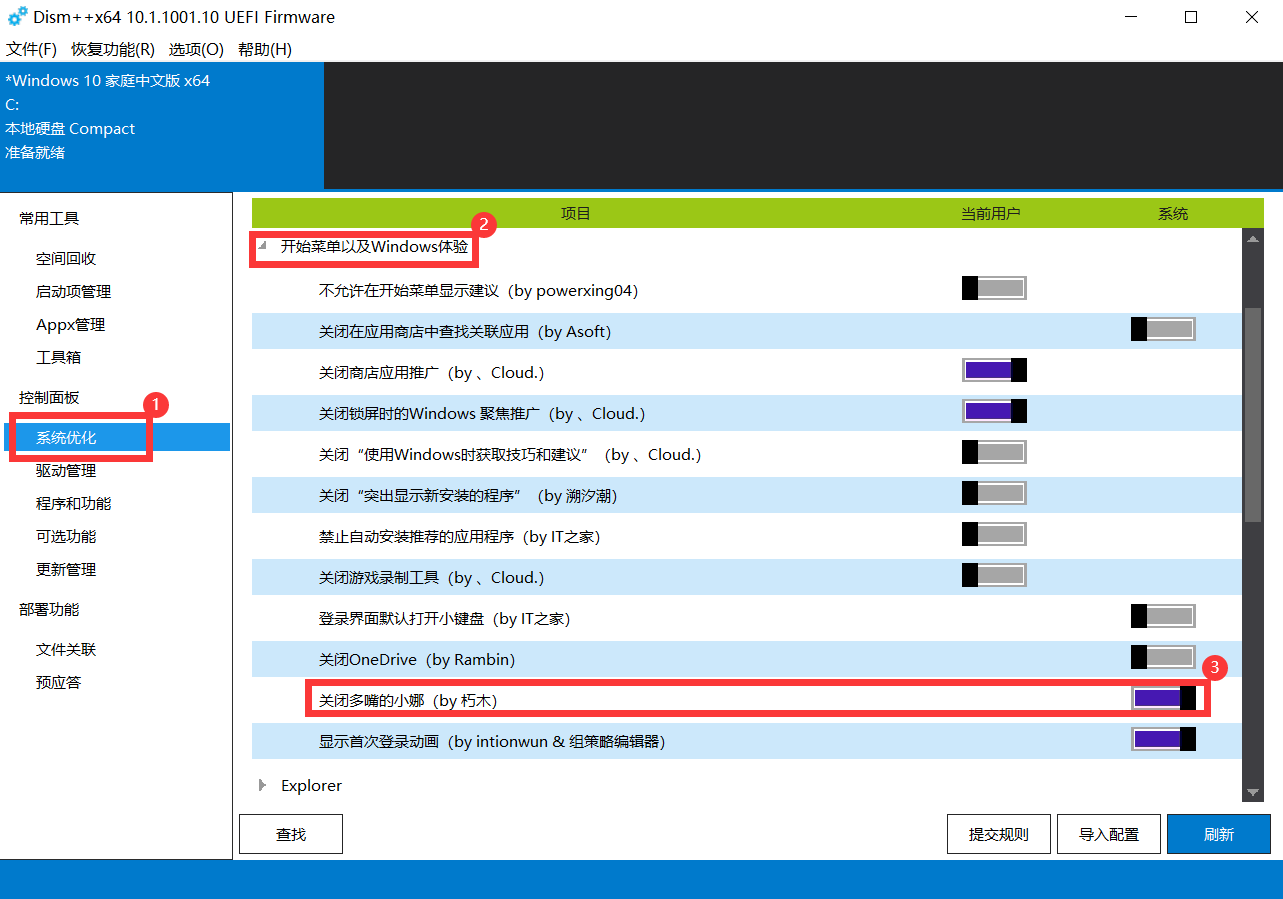Turn off 关闭多嘴的小娜 switch
This screenshot has height=899, width=1283.
(x=1163, y=698)
